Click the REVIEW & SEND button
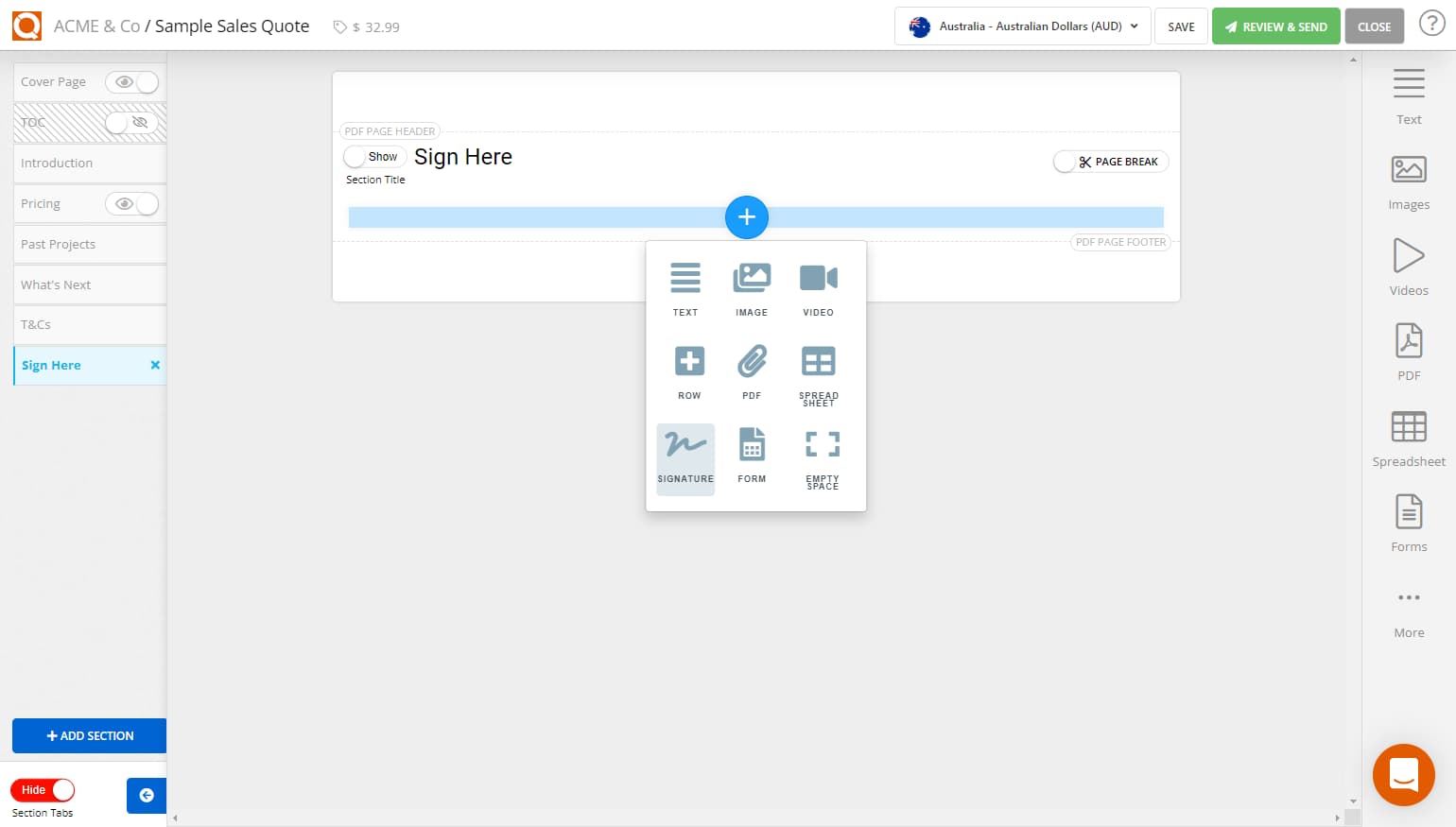1456x827 pixels. [x=1275, y=26]
